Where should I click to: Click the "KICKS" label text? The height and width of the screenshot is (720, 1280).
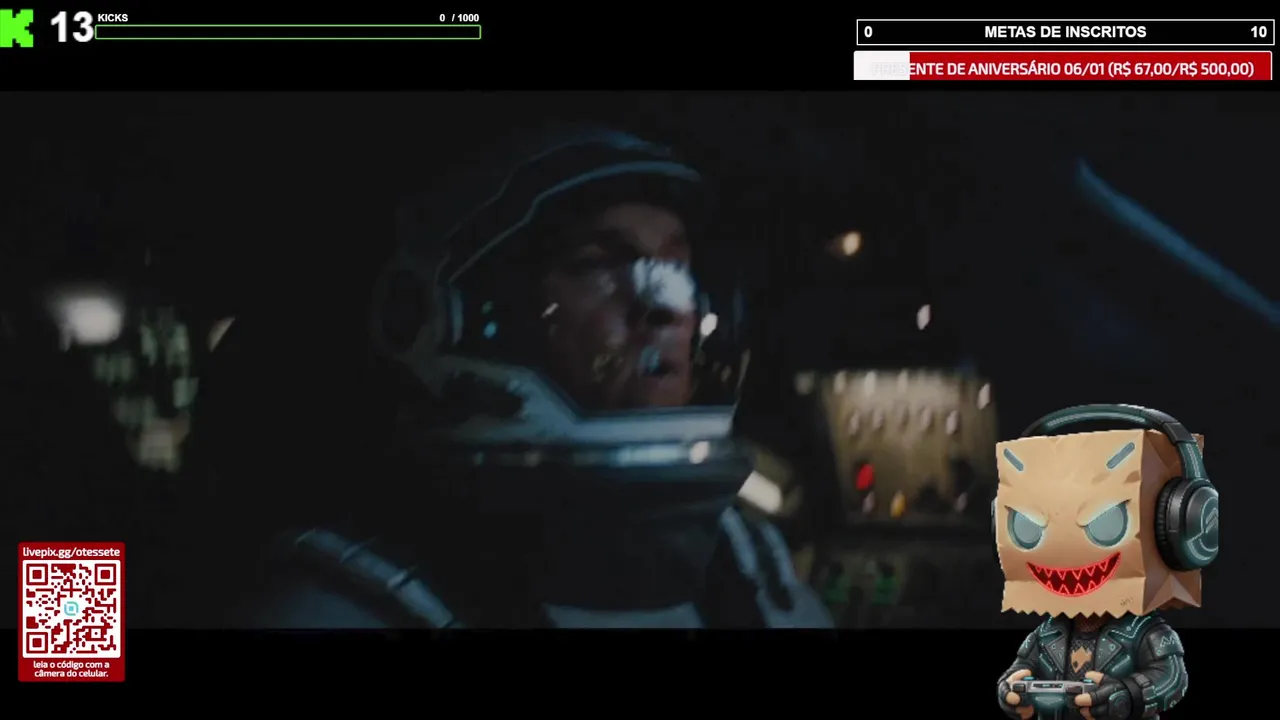(x=113, y=18)
